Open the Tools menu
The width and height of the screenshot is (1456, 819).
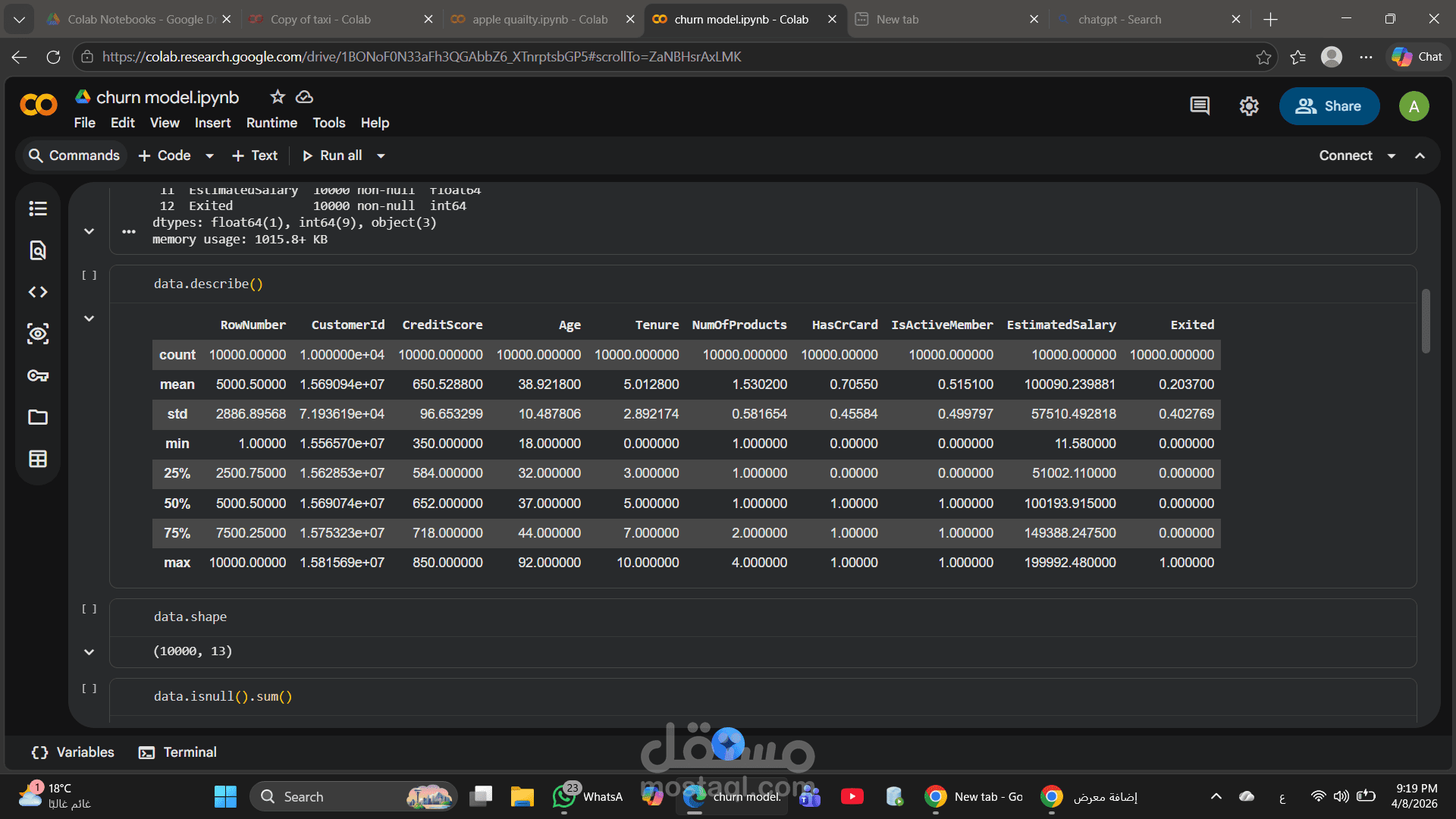click(328, 123)
